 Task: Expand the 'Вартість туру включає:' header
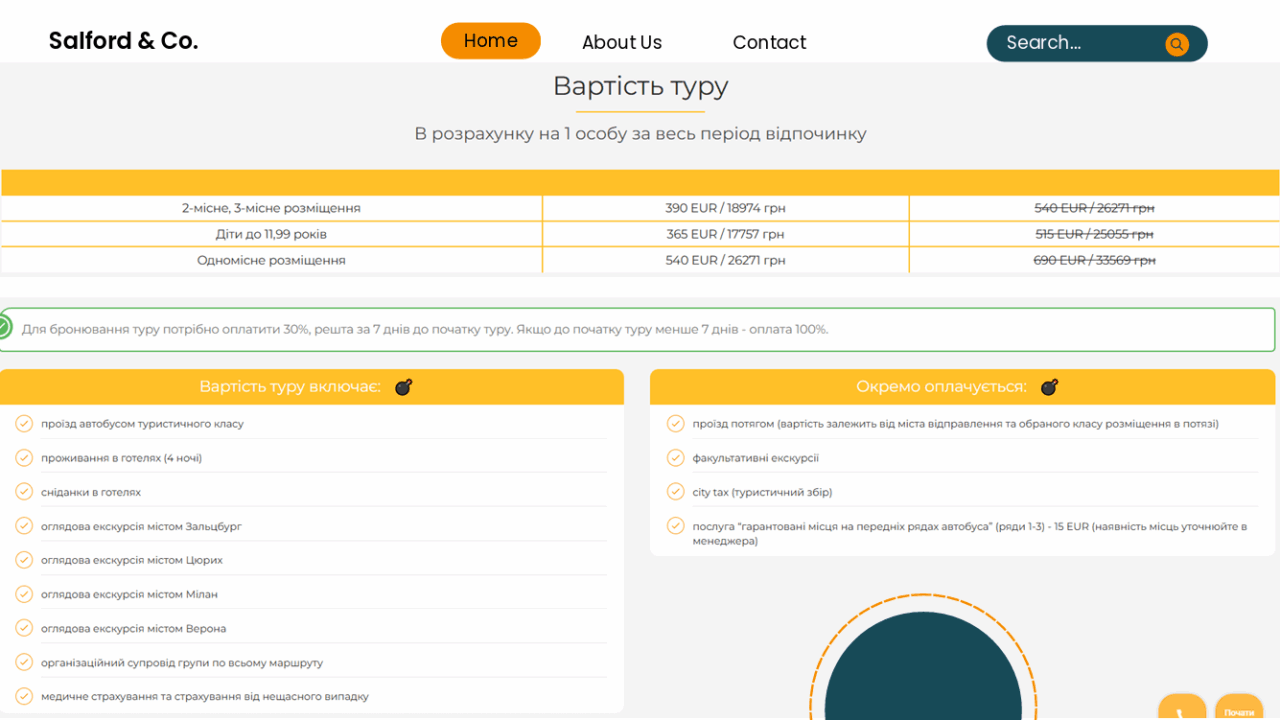tap(289, 387)
